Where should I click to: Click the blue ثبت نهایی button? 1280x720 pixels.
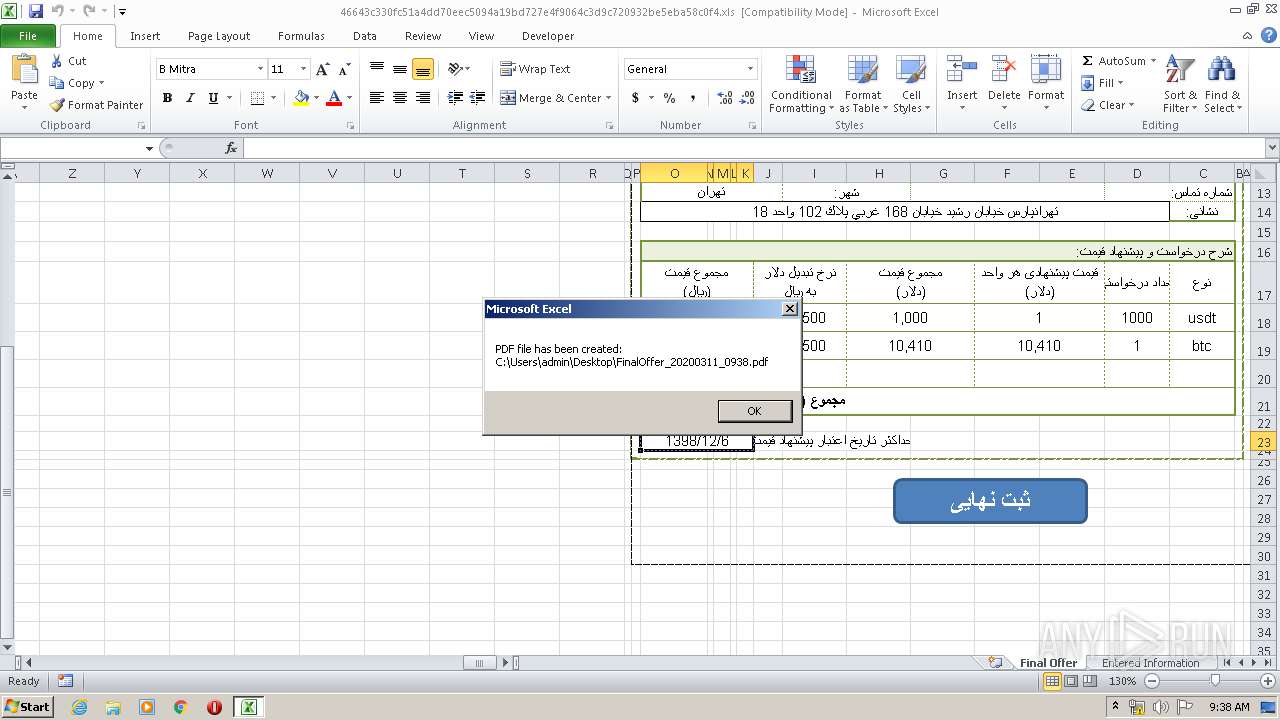coord(990,501)
